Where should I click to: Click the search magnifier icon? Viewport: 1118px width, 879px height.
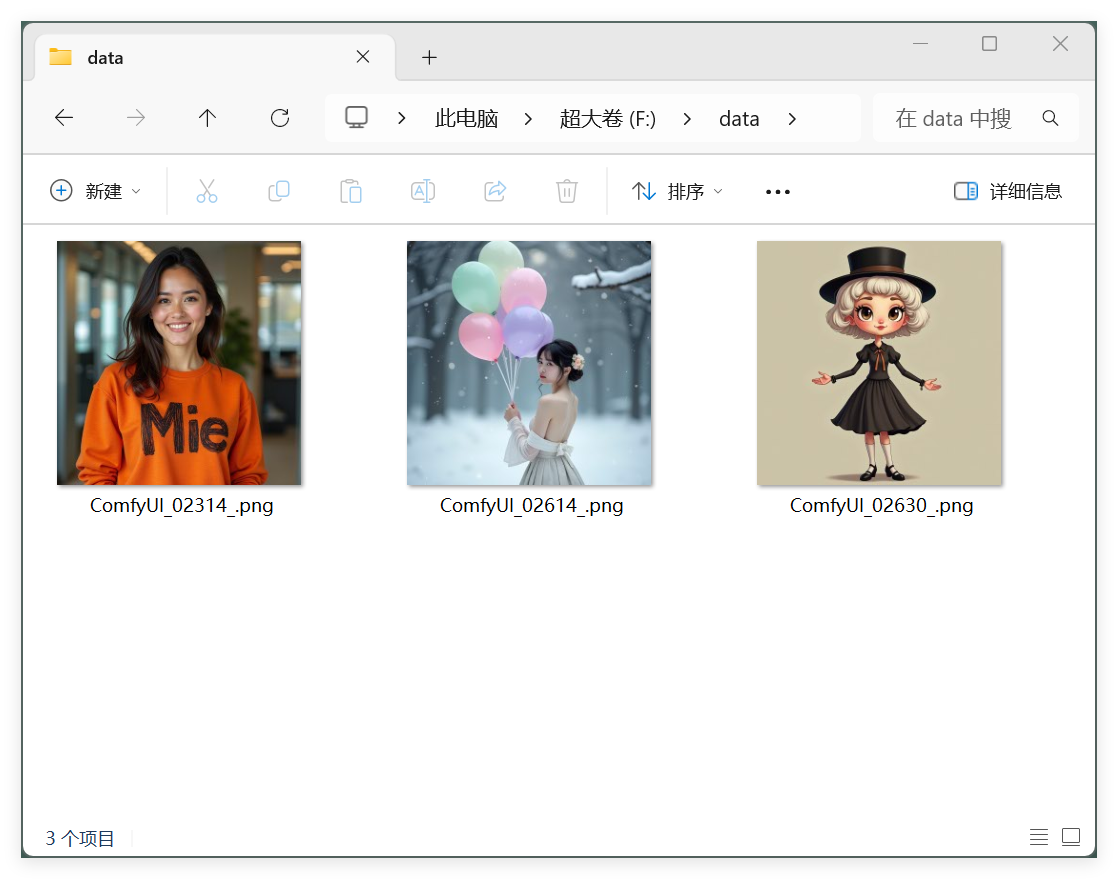[x=1050, y=118]
